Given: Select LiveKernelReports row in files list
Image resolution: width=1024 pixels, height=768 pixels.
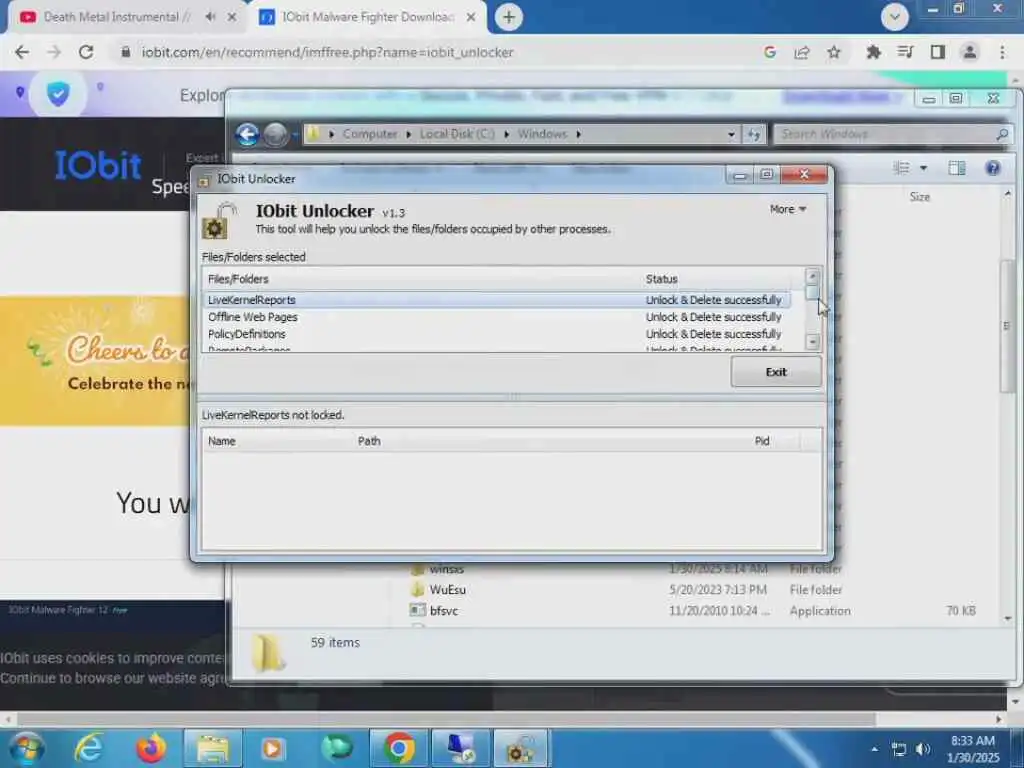Looking at the screenshot, I should 496,300.
